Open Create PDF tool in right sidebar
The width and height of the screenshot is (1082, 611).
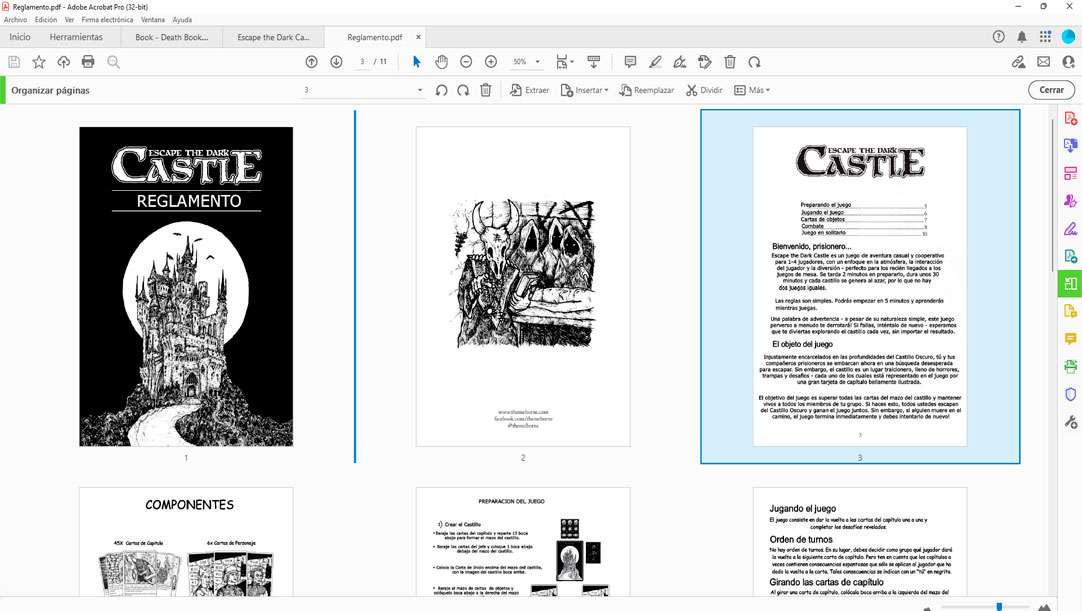pyautogui.click(x=1070, y=118)
